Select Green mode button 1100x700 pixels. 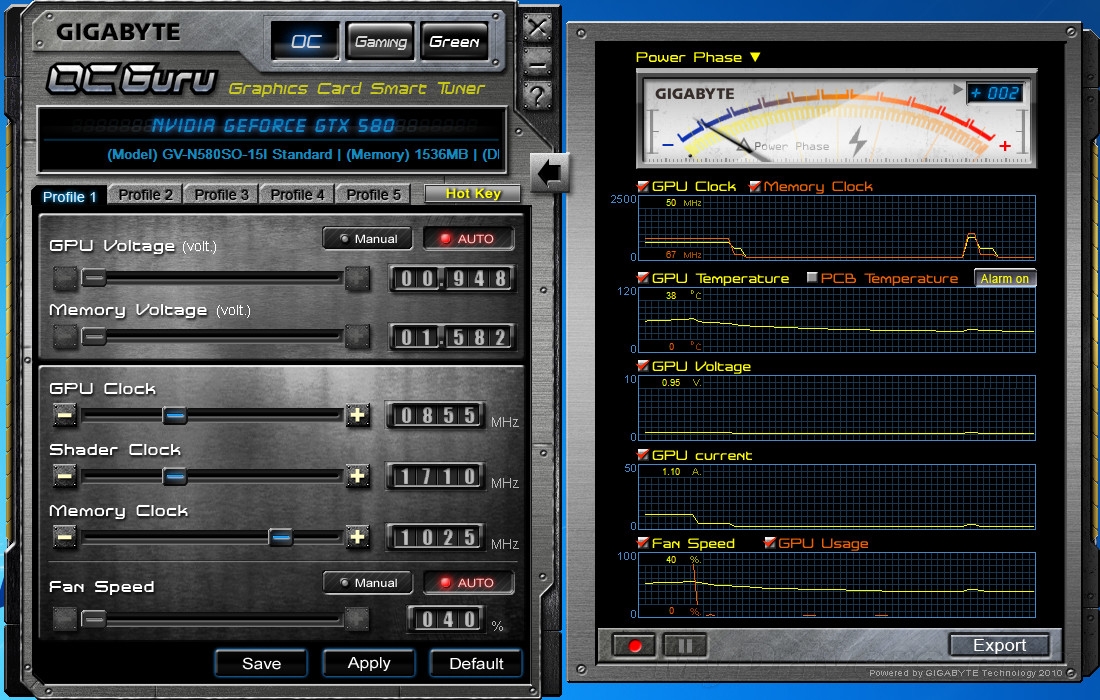[454, 41]
